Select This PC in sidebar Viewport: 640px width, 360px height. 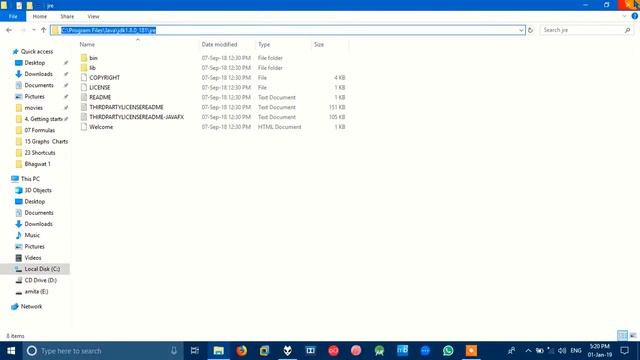30,179
